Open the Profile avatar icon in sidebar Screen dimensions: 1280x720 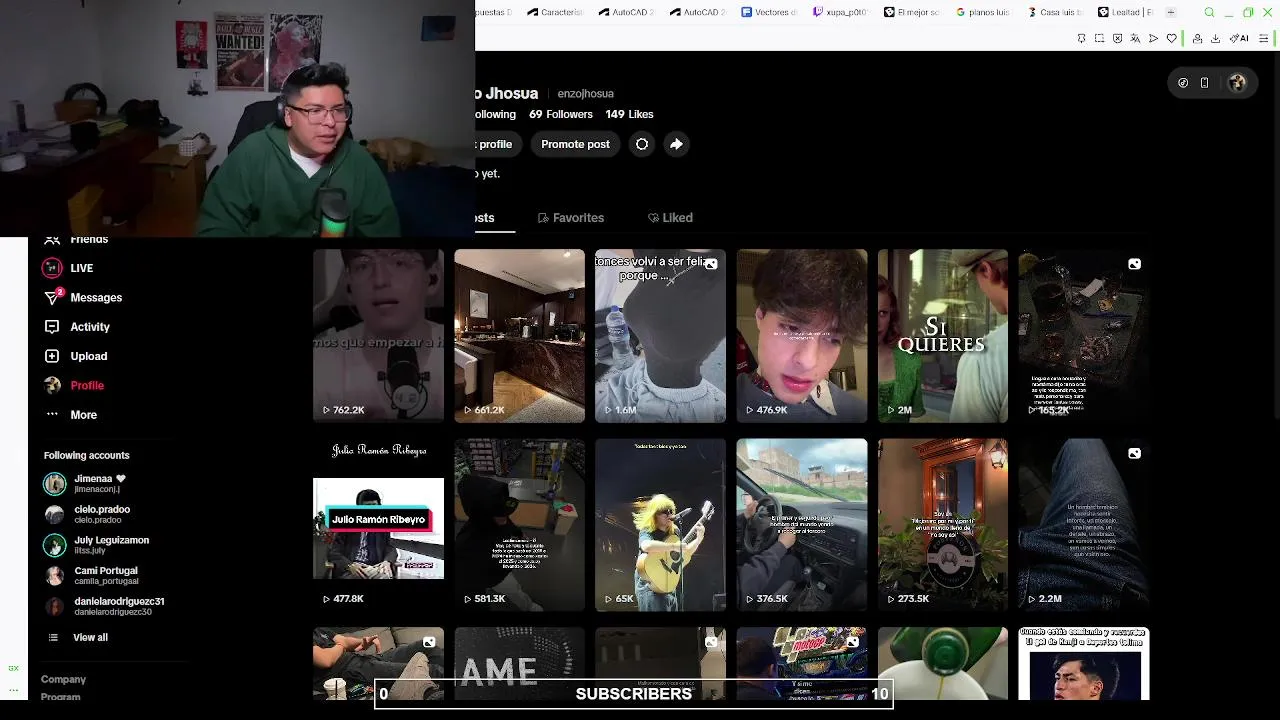pyautogui.click(x=52, y=385)
